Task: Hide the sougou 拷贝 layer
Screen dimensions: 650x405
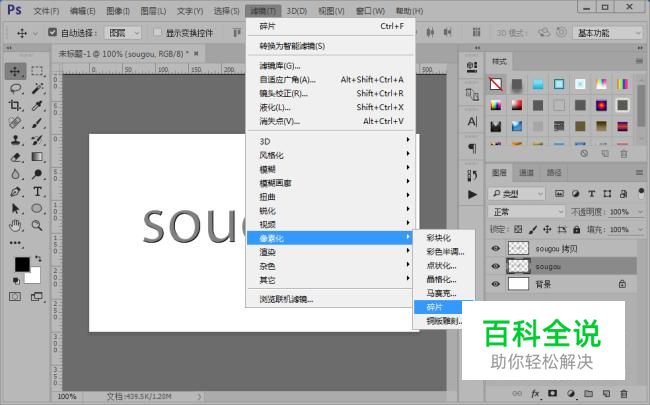Action: tap(495, 248)
